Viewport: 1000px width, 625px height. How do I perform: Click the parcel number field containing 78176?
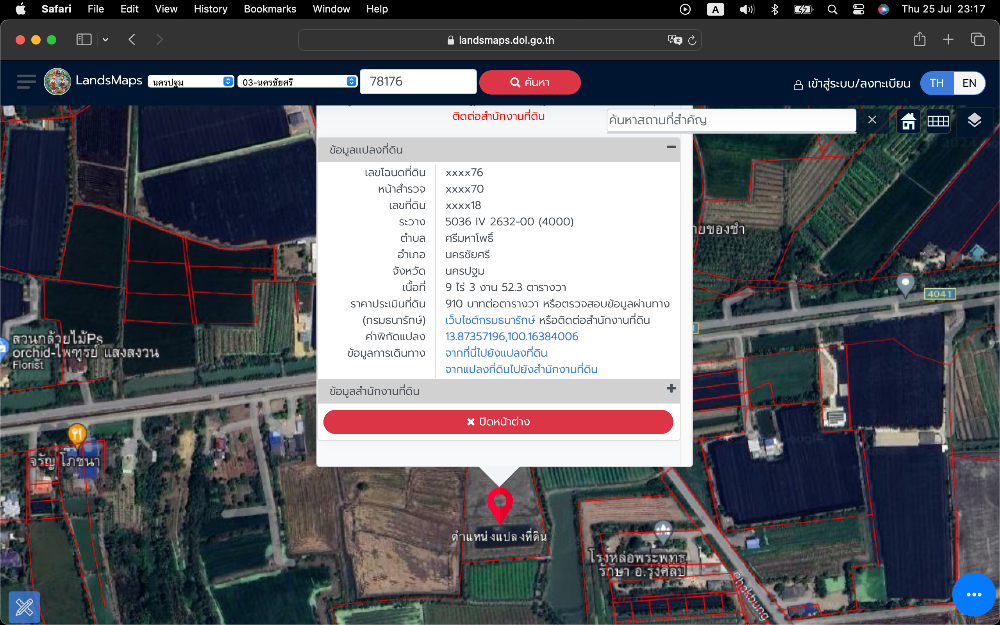417,82
